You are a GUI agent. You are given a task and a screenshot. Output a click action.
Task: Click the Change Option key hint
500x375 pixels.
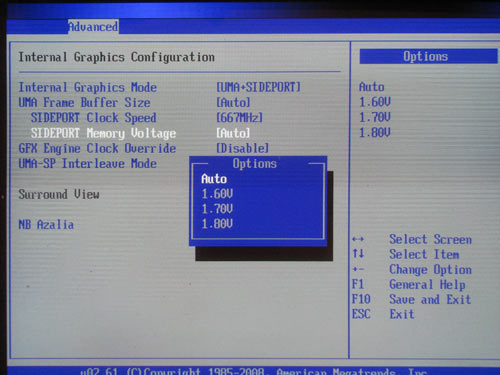(x=430, y=269)
